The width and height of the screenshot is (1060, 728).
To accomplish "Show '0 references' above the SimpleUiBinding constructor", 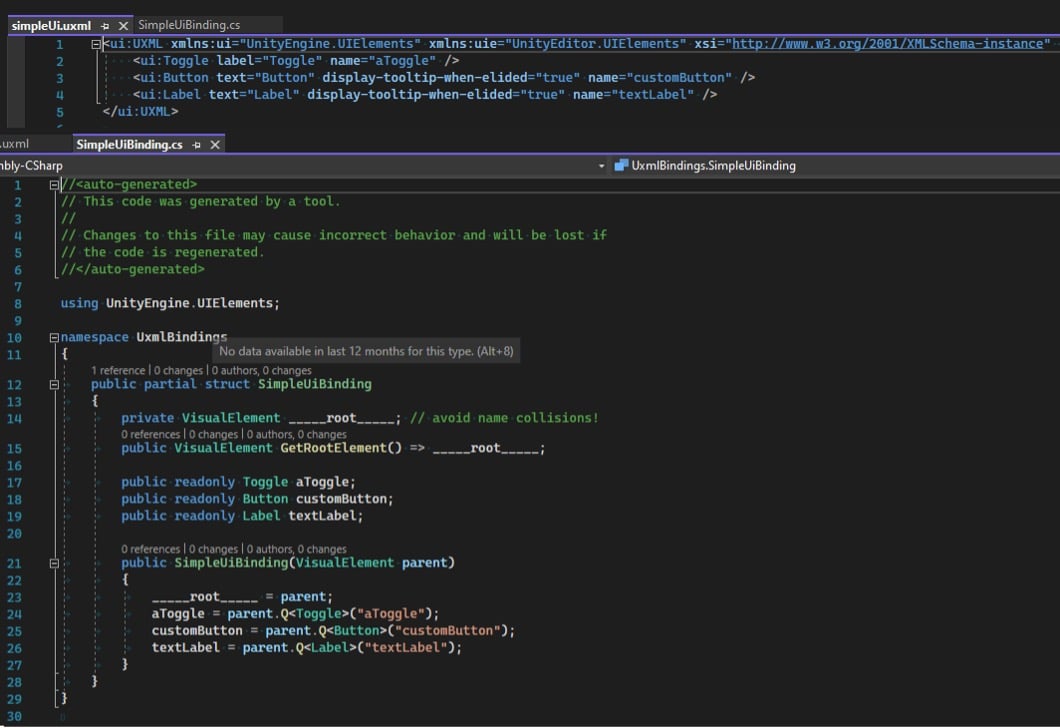I will (x=151, y=550).
